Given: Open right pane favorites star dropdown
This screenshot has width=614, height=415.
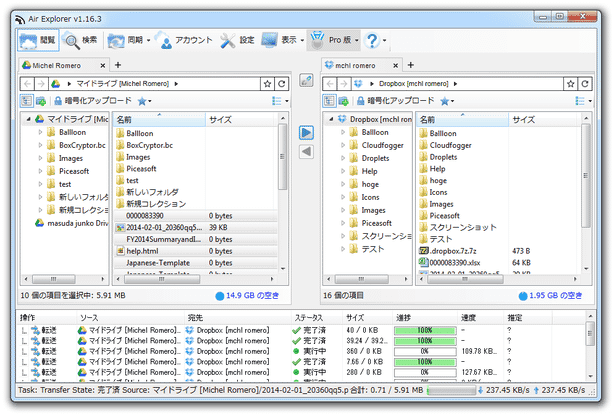Looking at the screenshot, I should 447,101.
